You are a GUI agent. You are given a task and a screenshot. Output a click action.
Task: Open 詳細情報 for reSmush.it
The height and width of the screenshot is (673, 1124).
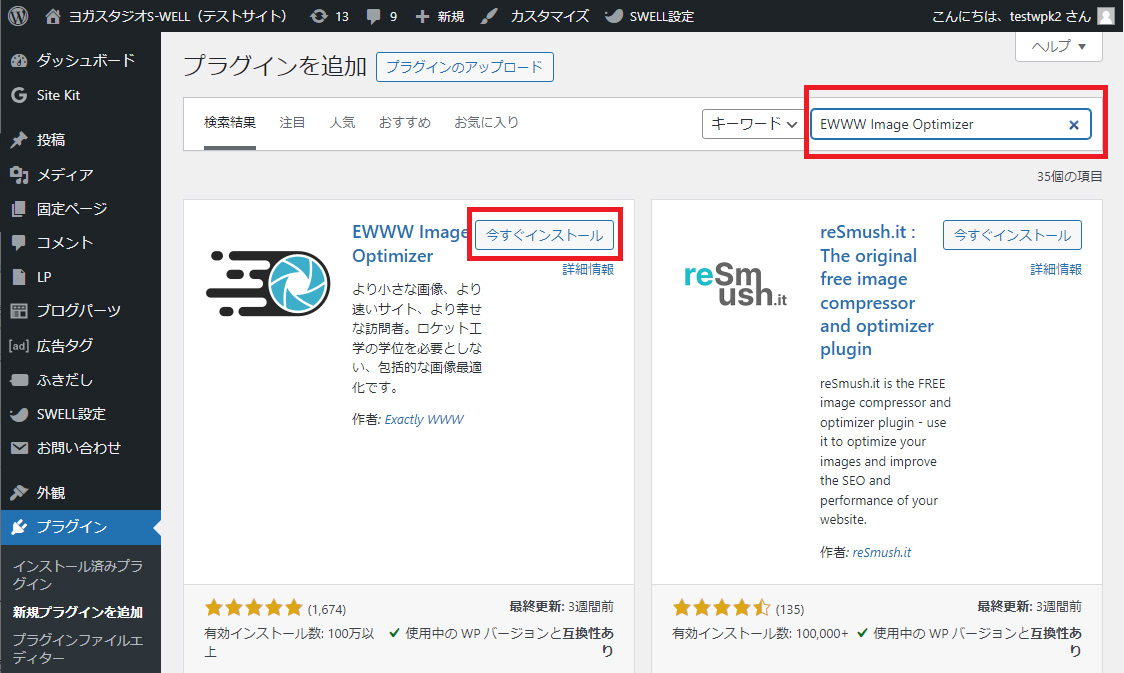1056,269
